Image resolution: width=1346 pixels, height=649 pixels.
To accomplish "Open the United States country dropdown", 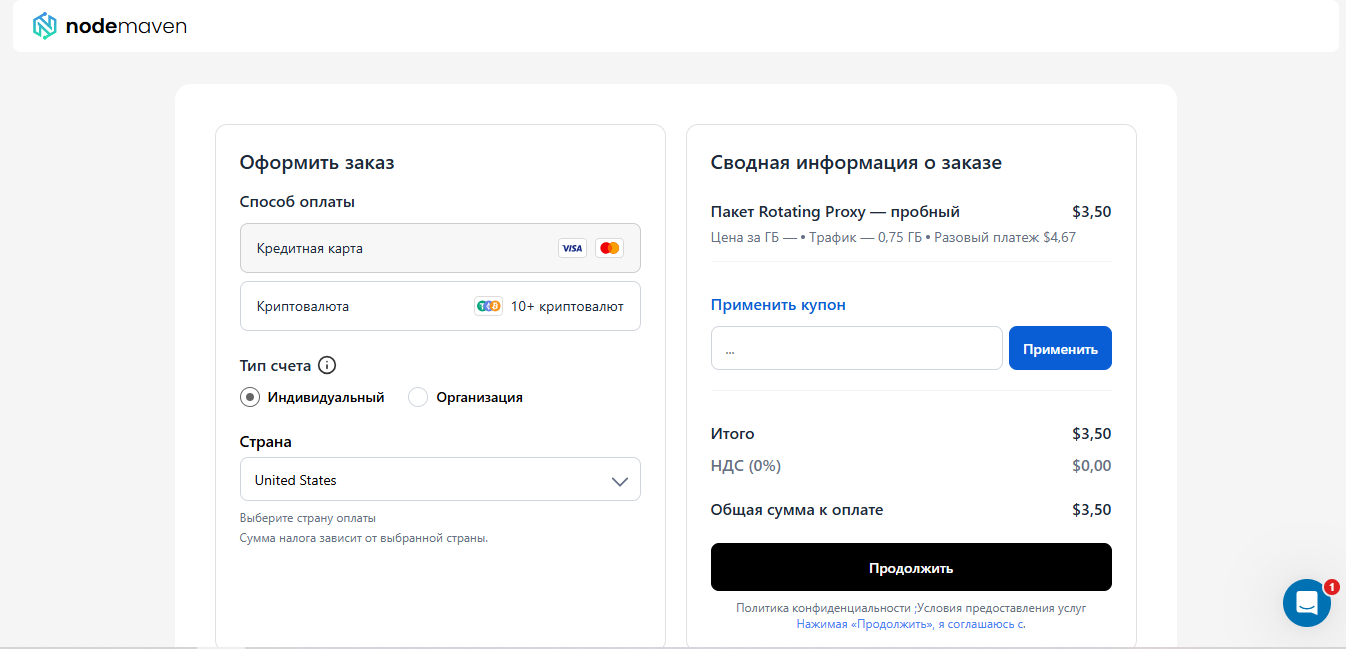I will pos(440,479).
